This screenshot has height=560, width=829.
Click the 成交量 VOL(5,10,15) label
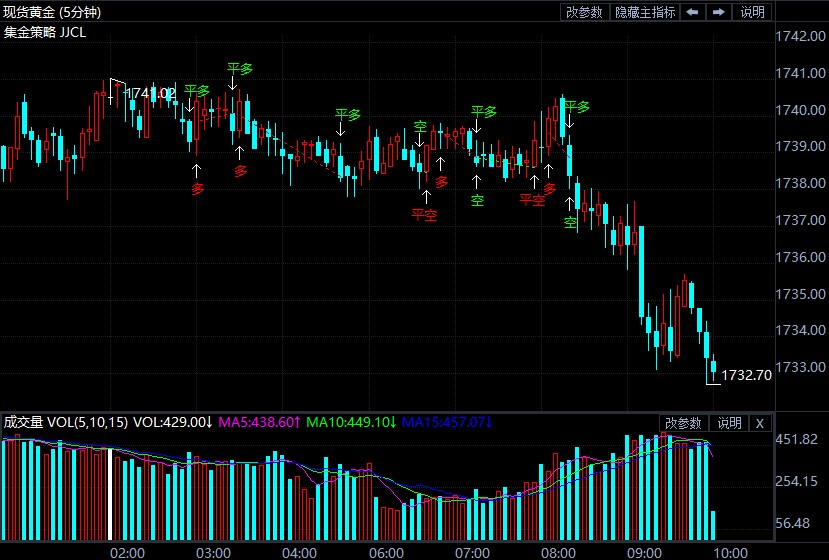coord(66,422)
